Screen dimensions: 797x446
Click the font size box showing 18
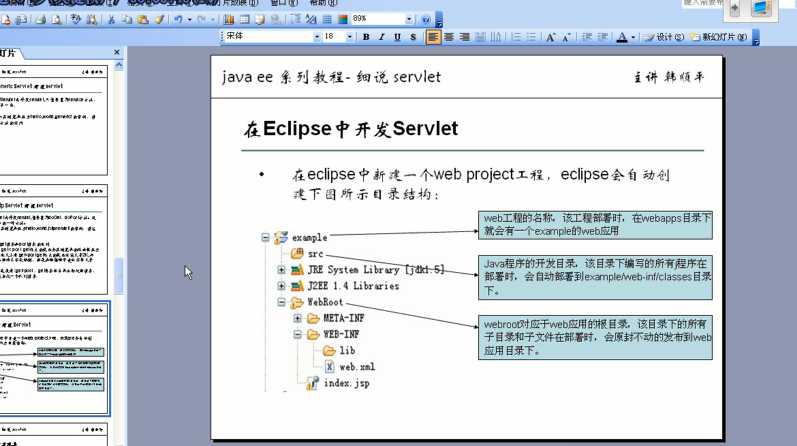tap(333, 37)
